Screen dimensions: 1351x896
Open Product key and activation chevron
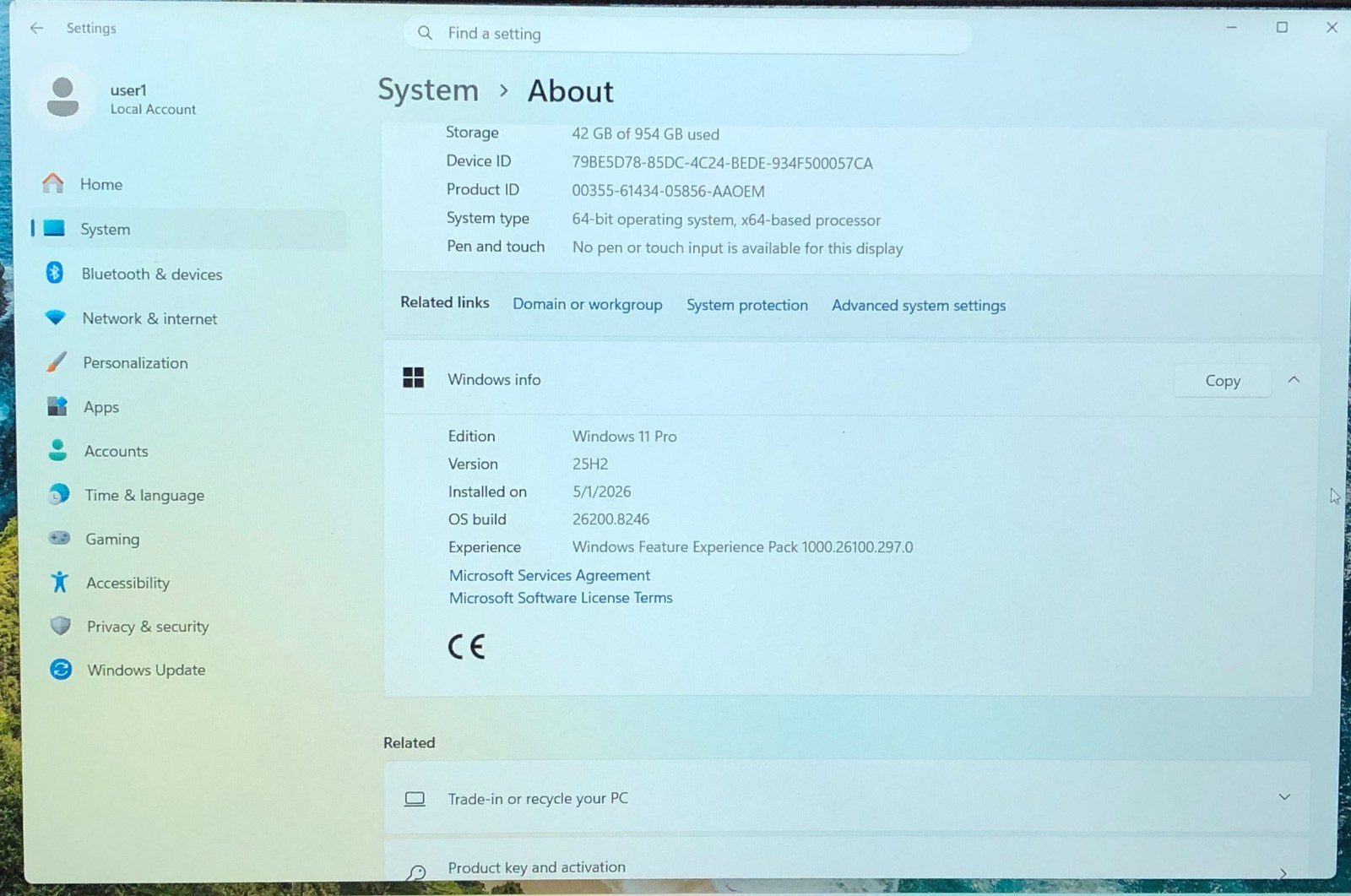coord(1283,873)
